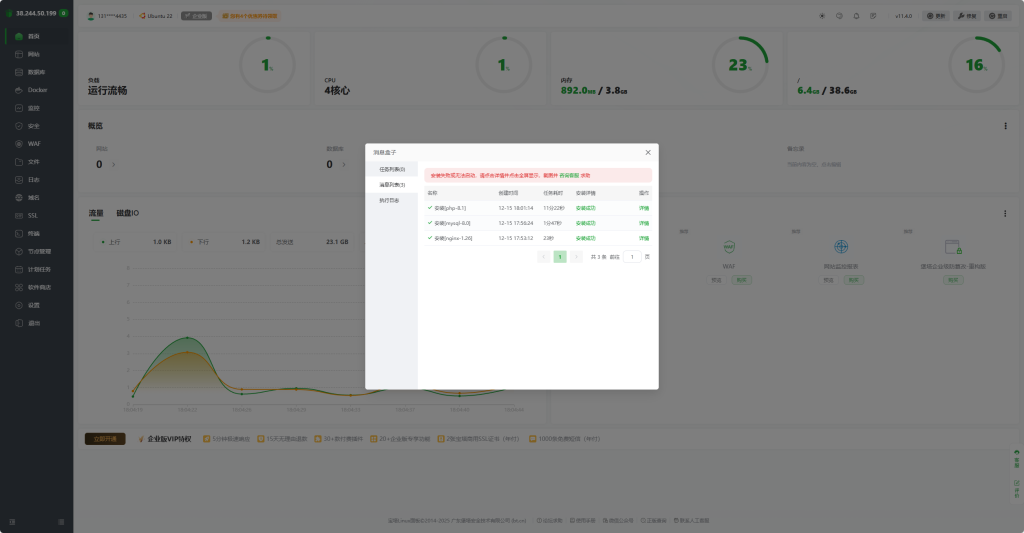Go to previous page in dialog pagination
1024x533 pixels.
point(543,257)
